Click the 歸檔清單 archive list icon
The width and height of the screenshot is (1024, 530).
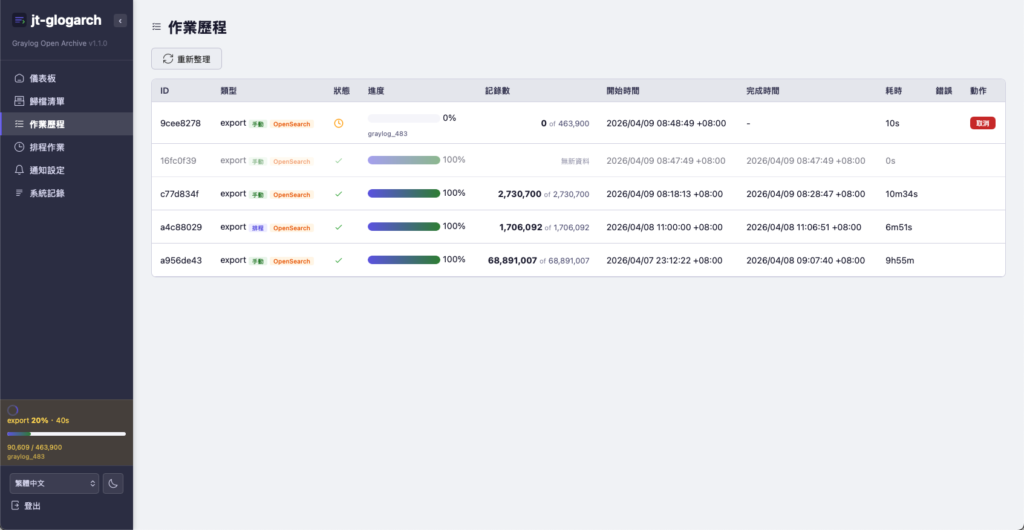click(x=20, y=101)
